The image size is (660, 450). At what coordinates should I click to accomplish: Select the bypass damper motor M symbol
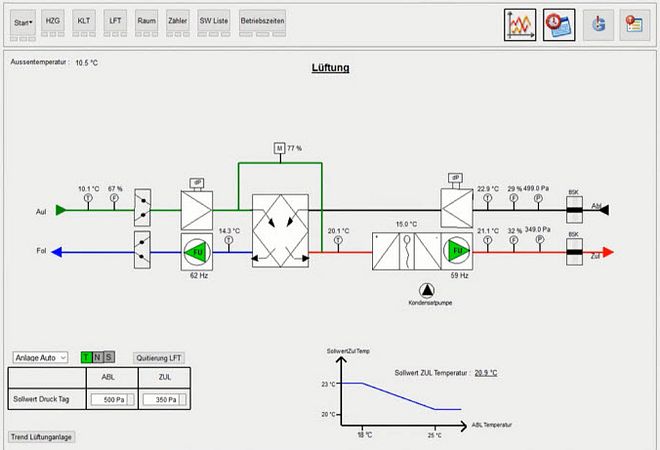(x=279, y=148)
